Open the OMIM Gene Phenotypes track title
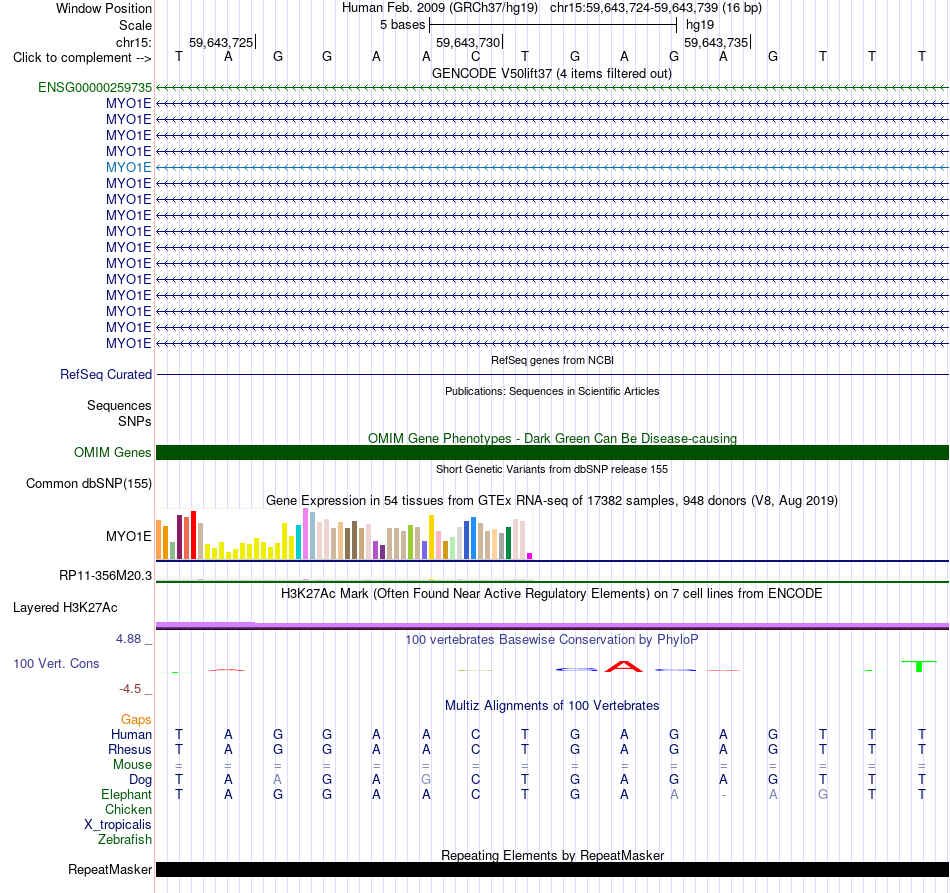Image resolution: width=950 pixels, height=893 pixels. click(x=552, y=438)
